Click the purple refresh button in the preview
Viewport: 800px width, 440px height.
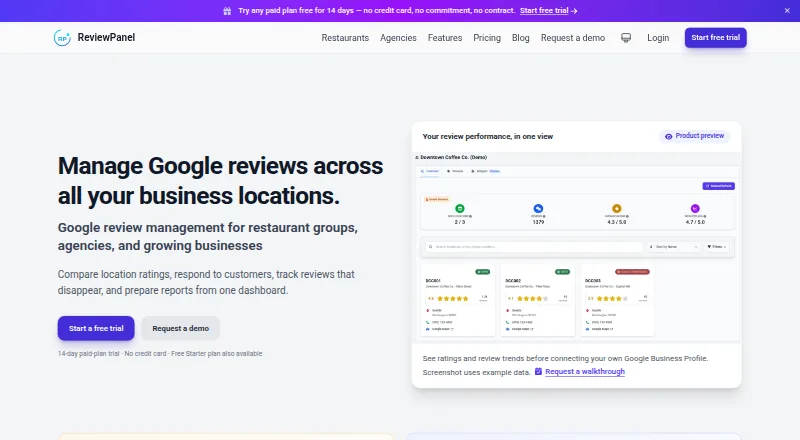(x=718, y=186)
